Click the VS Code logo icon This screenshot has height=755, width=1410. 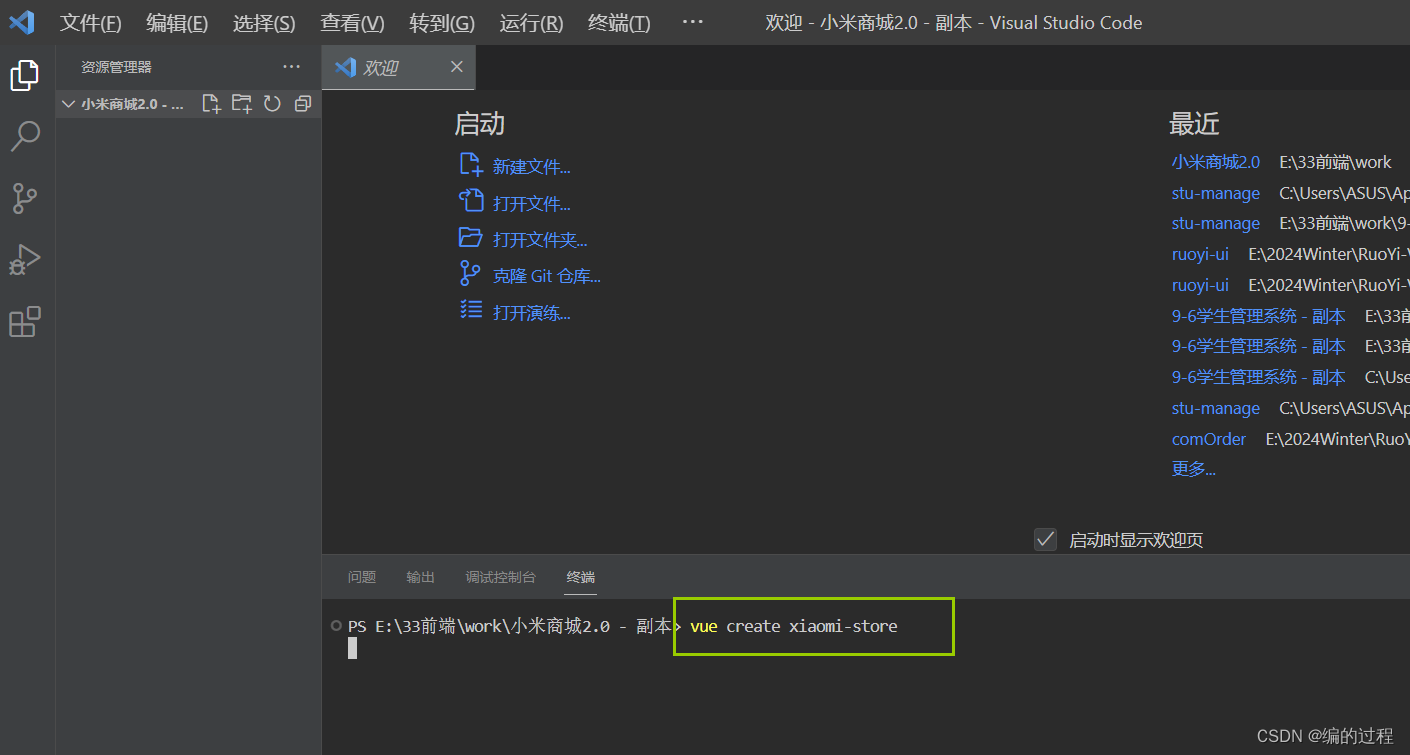(22, 22)
